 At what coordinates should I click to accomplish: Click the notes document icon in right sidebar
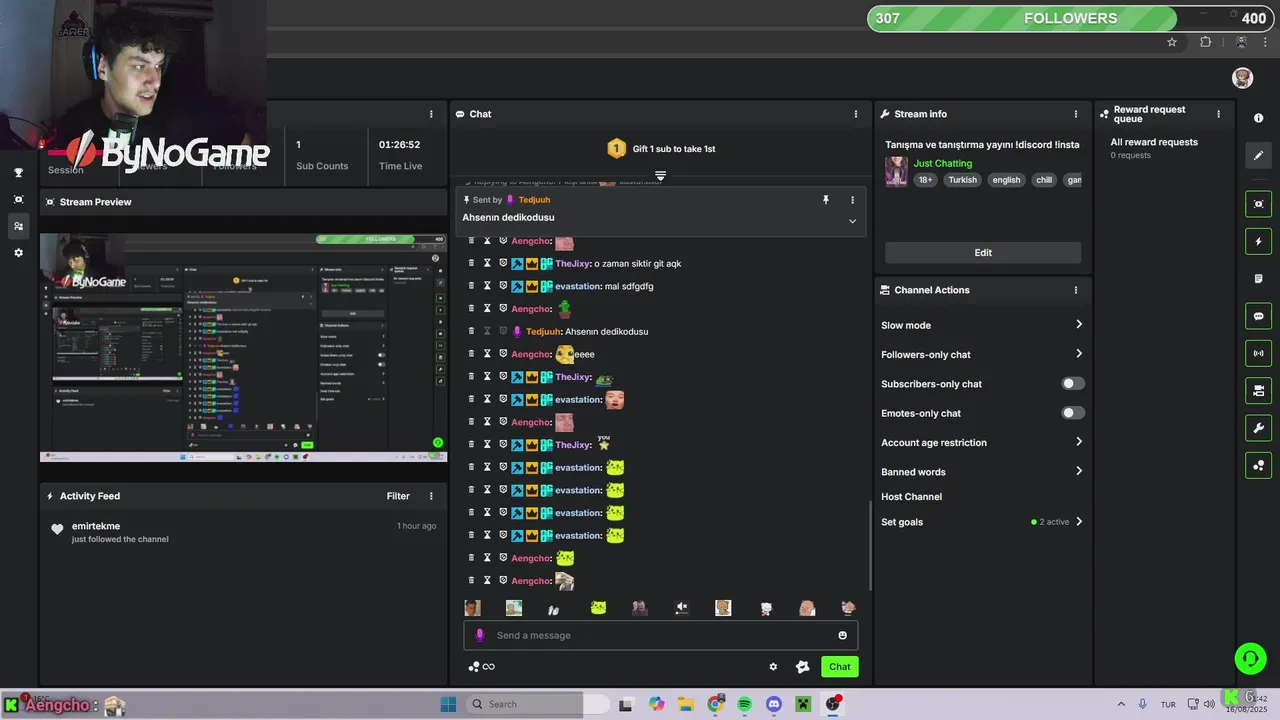[1258, 279]
